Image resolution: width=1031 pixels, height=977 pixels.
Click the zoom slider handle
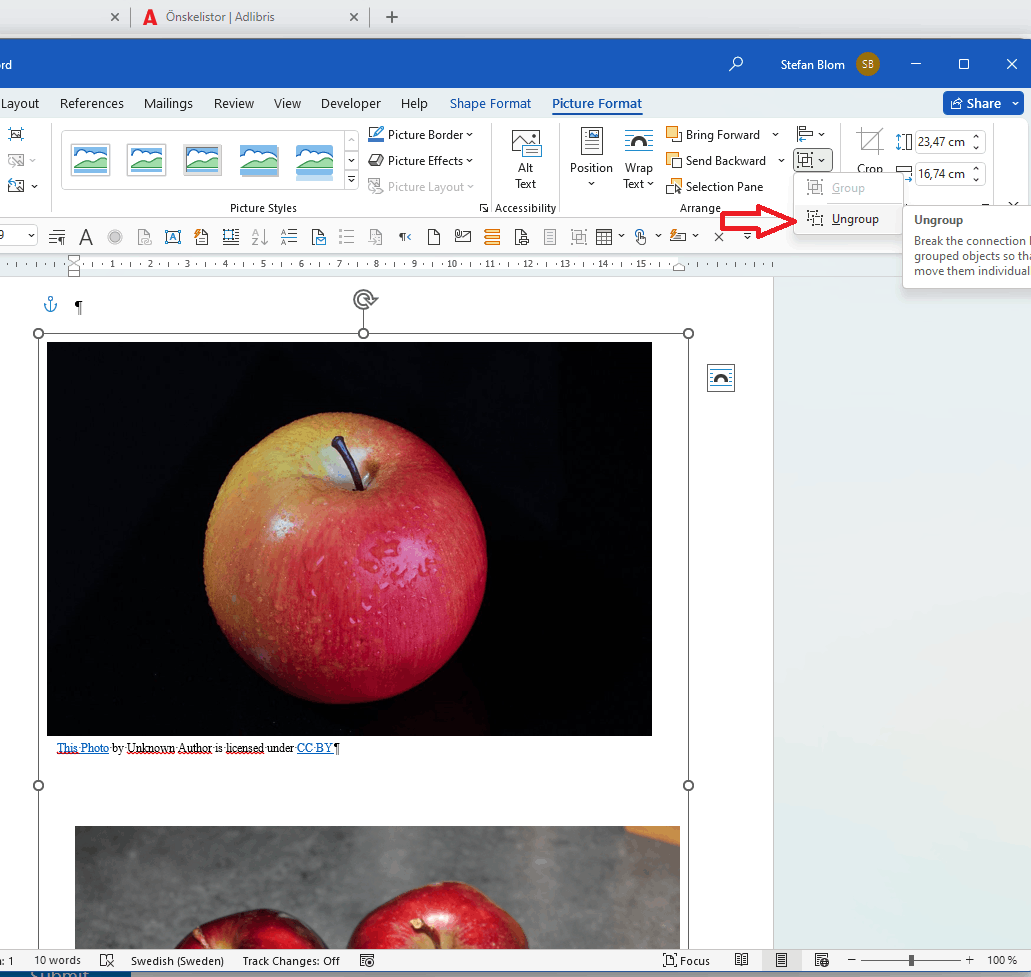click(911, 961)
